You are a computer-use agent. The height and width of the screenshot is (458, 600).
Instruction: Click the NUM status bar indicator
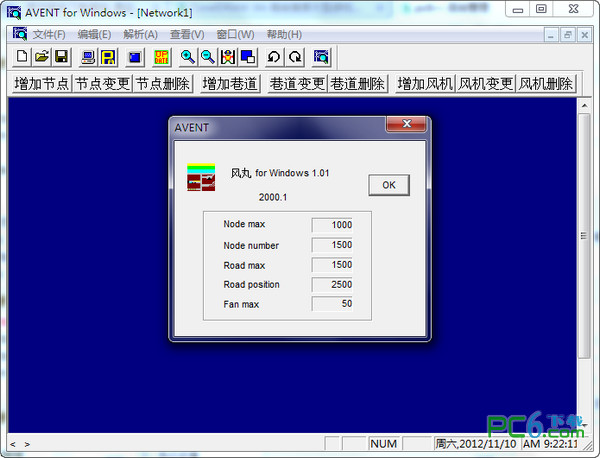click(x=383, y=444)
